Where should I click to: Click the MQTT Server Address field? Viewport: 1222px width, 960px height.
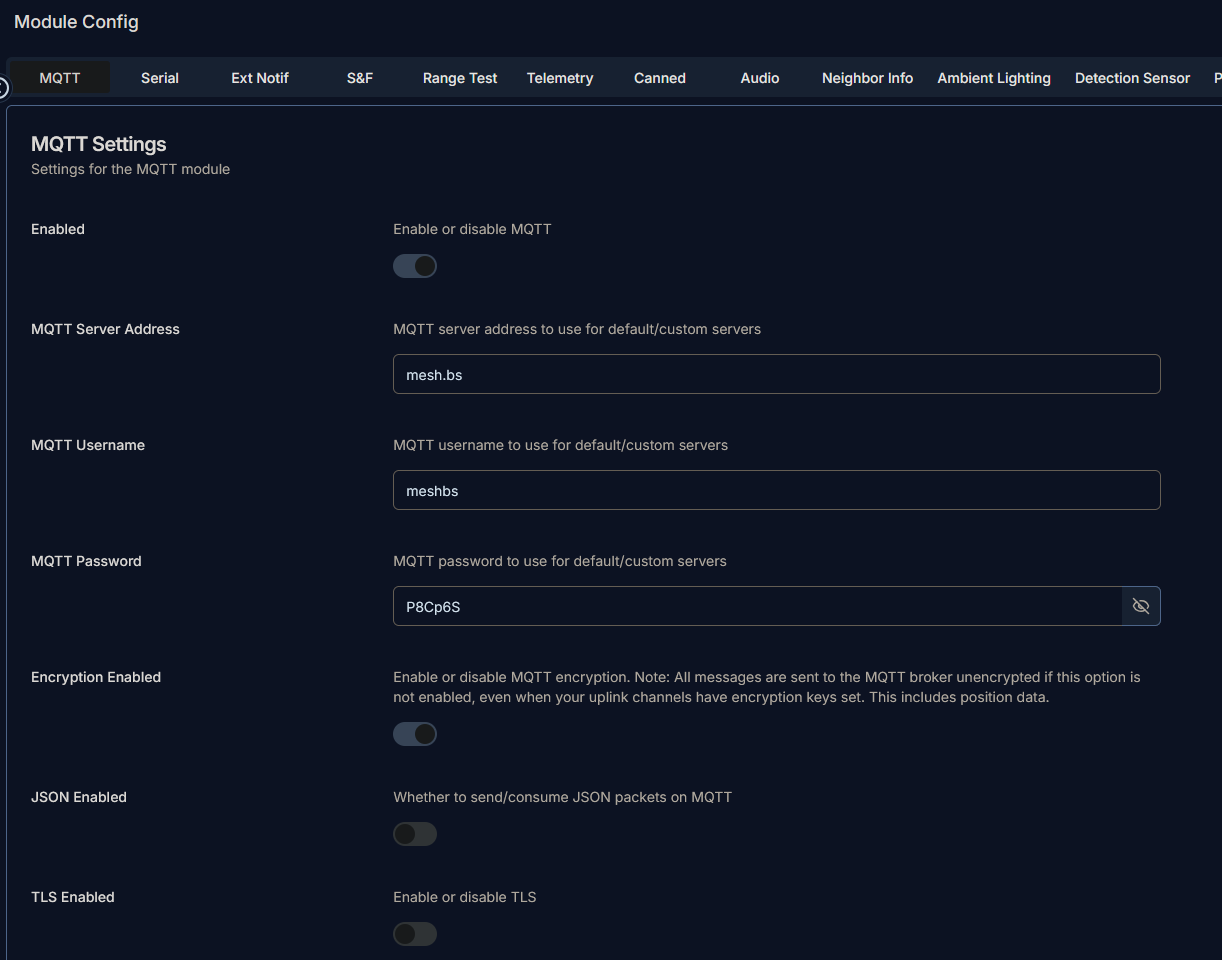click(x=776, y=374)
